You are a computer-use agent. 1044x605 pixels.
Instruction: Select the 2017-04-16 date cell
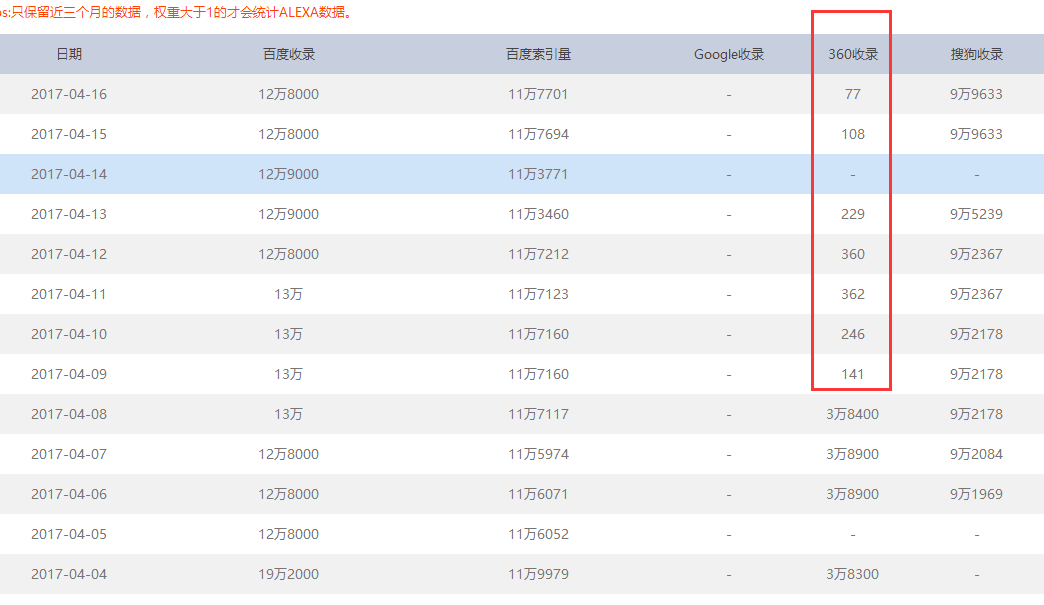(x=69, y=94)
